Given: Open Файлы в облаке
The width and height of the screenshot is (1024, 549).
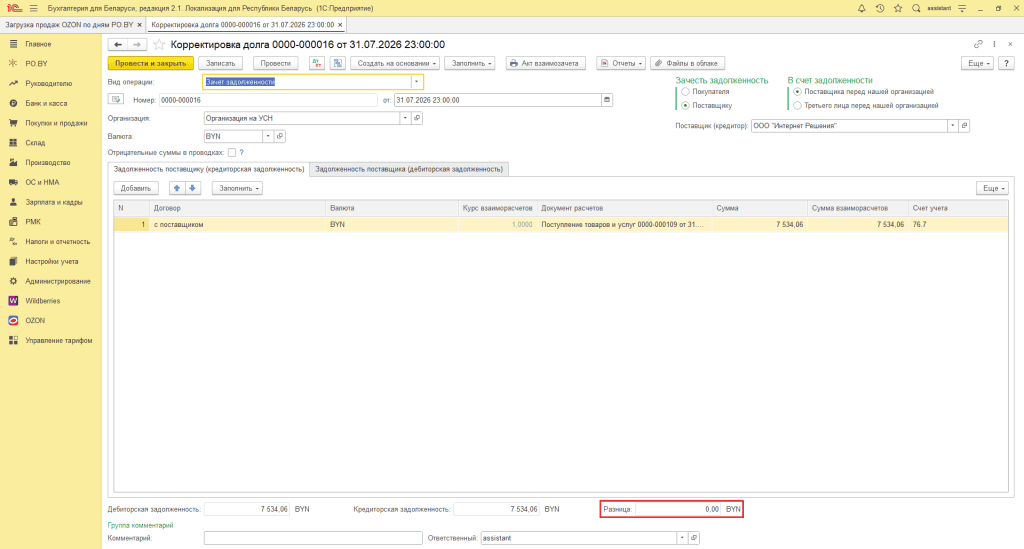Looking at the screenshot, I should coord(686,63).
